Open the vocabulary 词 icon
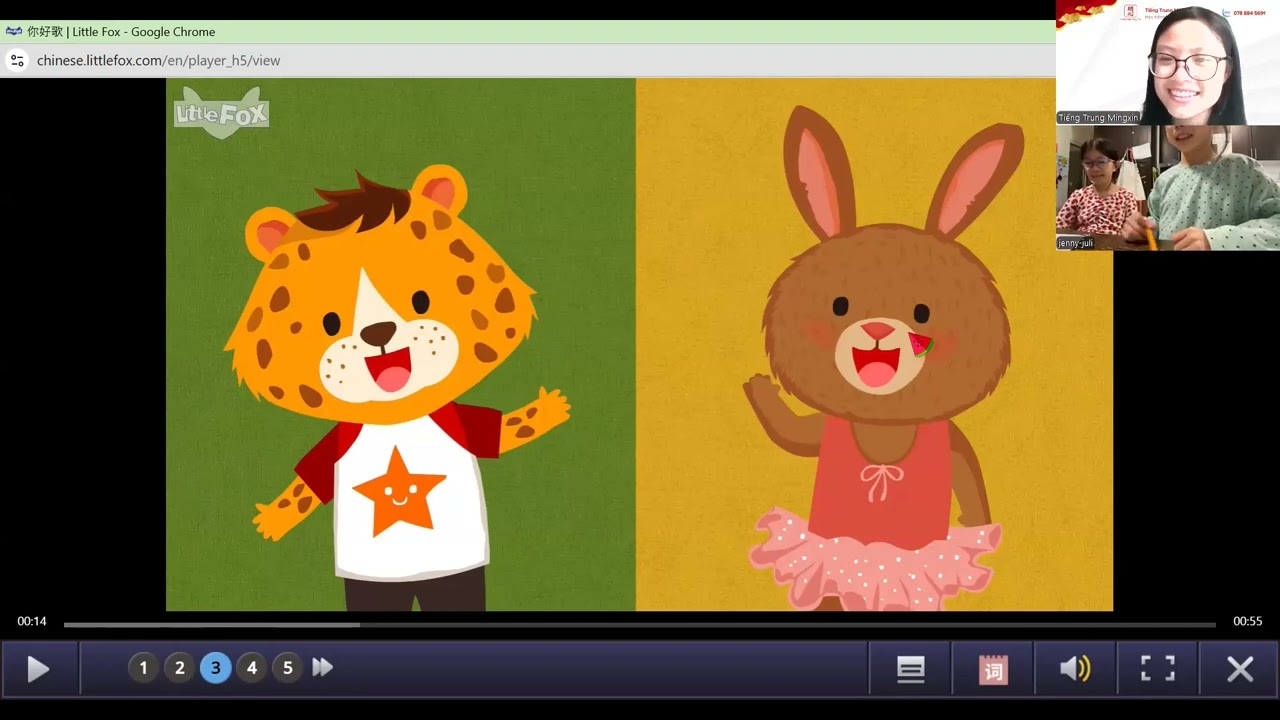This screenshot has height=720, width=1280. coord(993,669)
